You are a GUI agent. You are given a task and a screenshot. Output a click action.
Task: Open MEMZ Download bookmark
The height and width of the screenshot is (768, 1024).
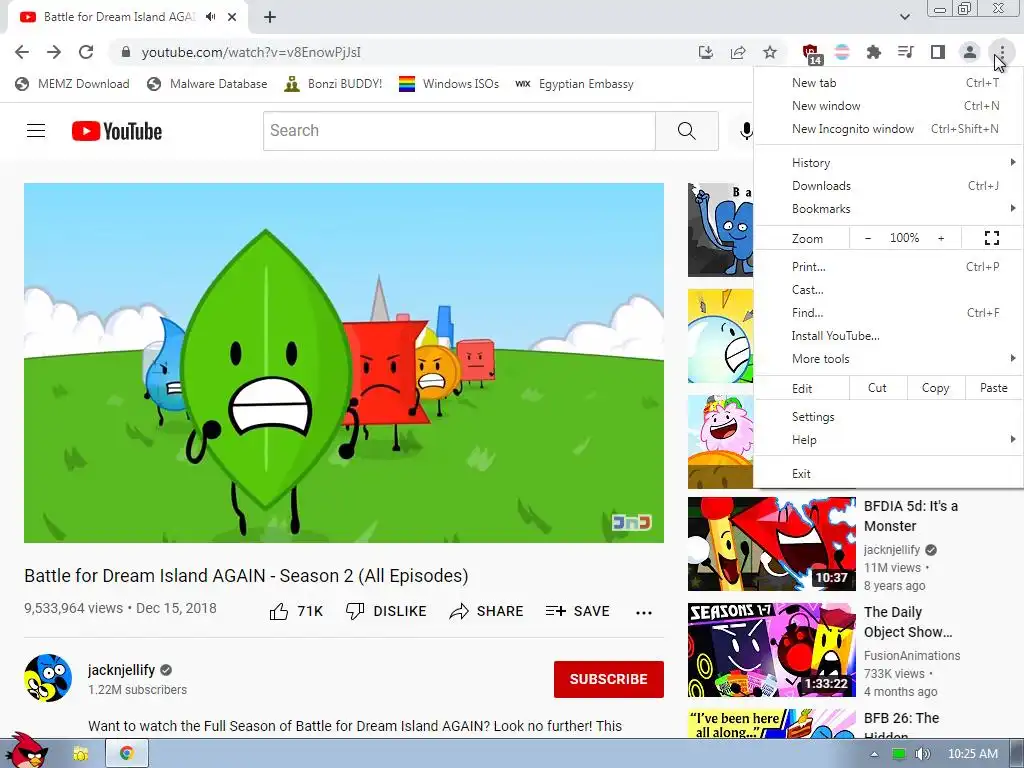click(x=72, y=84)
